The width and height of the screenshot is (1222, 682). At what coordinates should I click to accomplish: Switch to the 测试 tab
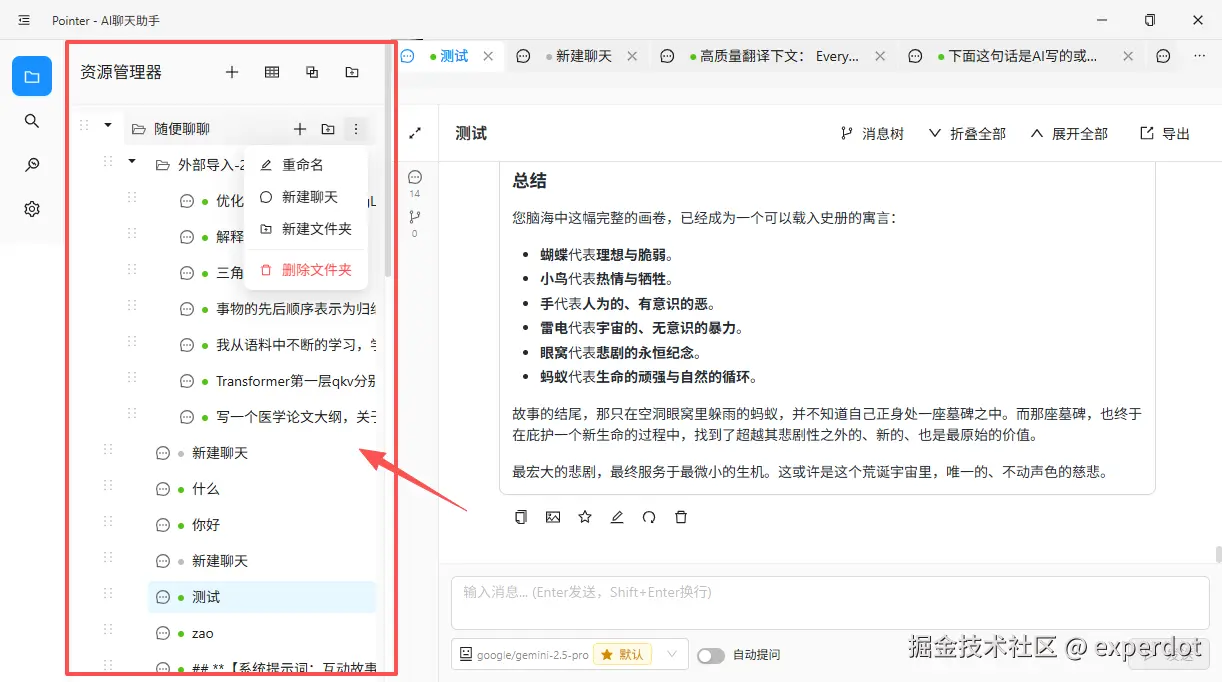pos(454,56)
